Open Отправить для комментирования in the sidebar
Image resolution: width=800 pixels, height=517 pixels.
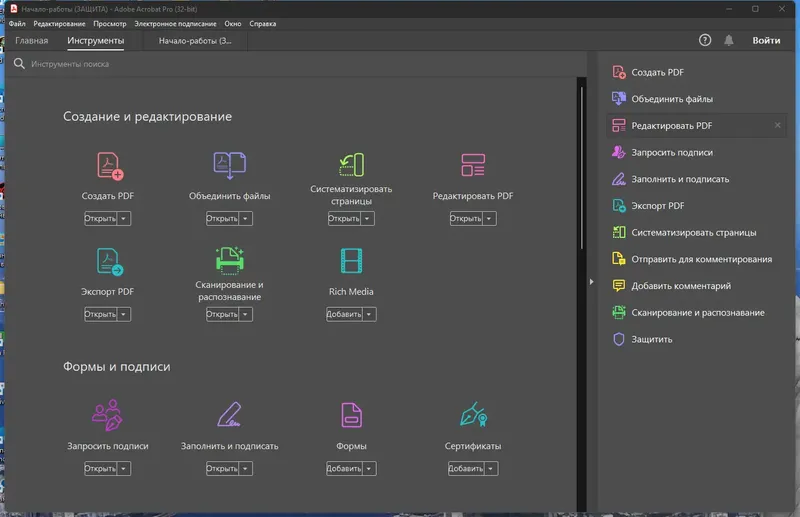pos(696,259)
